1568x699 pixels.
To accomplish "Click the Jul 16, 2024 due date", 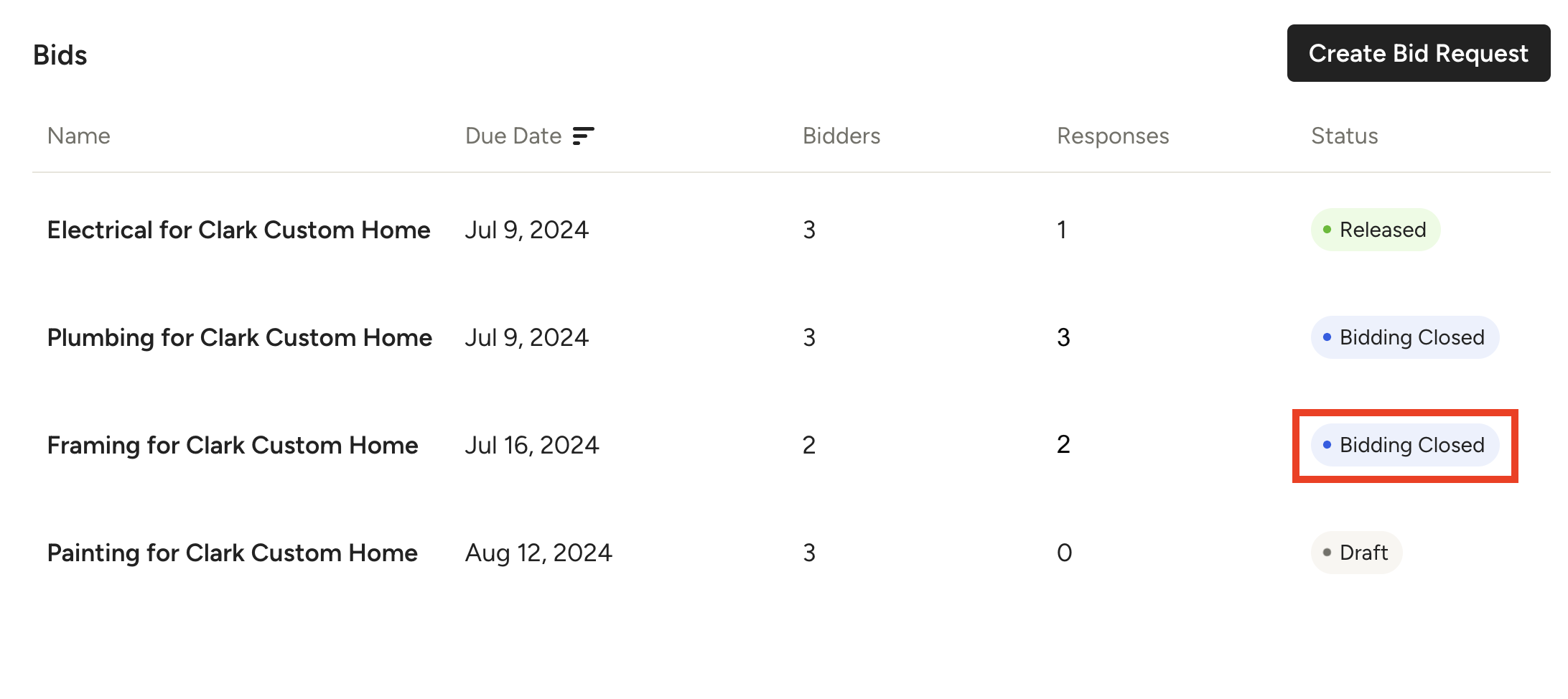I will (531, 445).
